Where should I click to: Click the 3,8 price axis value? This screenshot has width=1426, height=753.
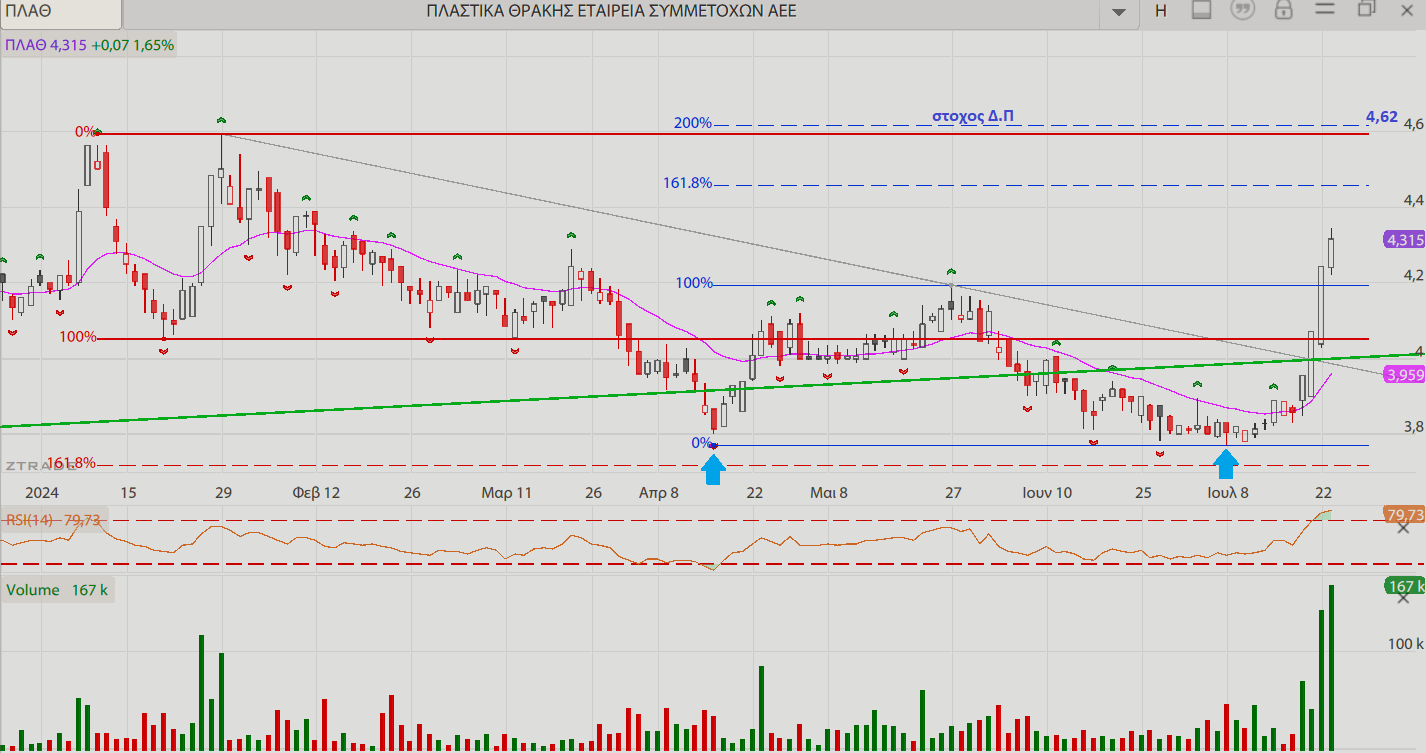pos(1413,427)
